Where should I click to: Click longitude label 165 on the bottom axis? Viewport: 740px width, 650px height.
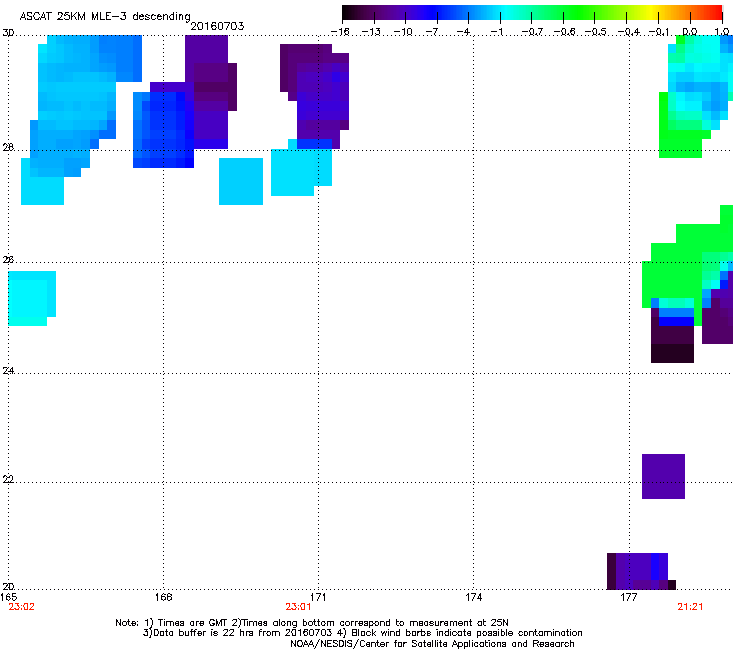point(9,597)
